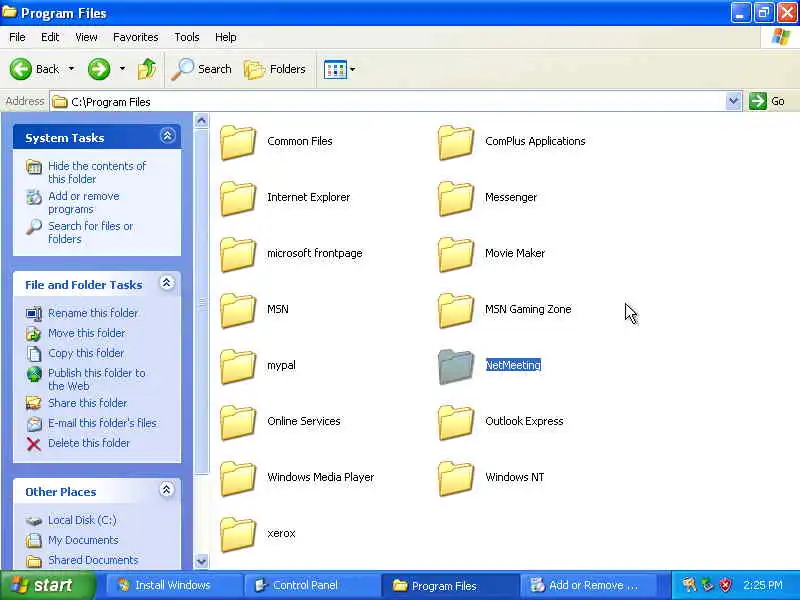This screenshot has height=600, width=800.
Task: Open the Tools menu
Action: coord(187,37)
